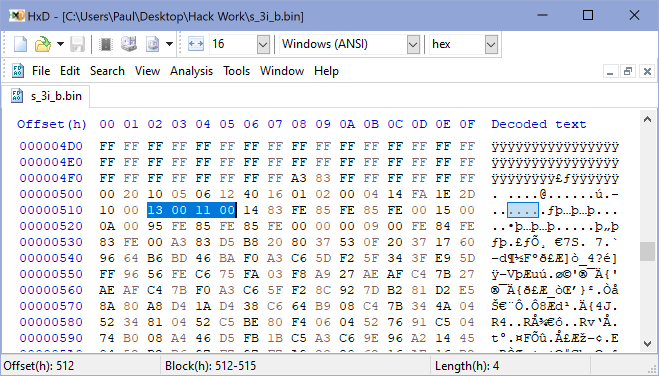Screen dimensions: 659x376
Task: Click offset label 000004D0
Action: click(x=51, y=146)
